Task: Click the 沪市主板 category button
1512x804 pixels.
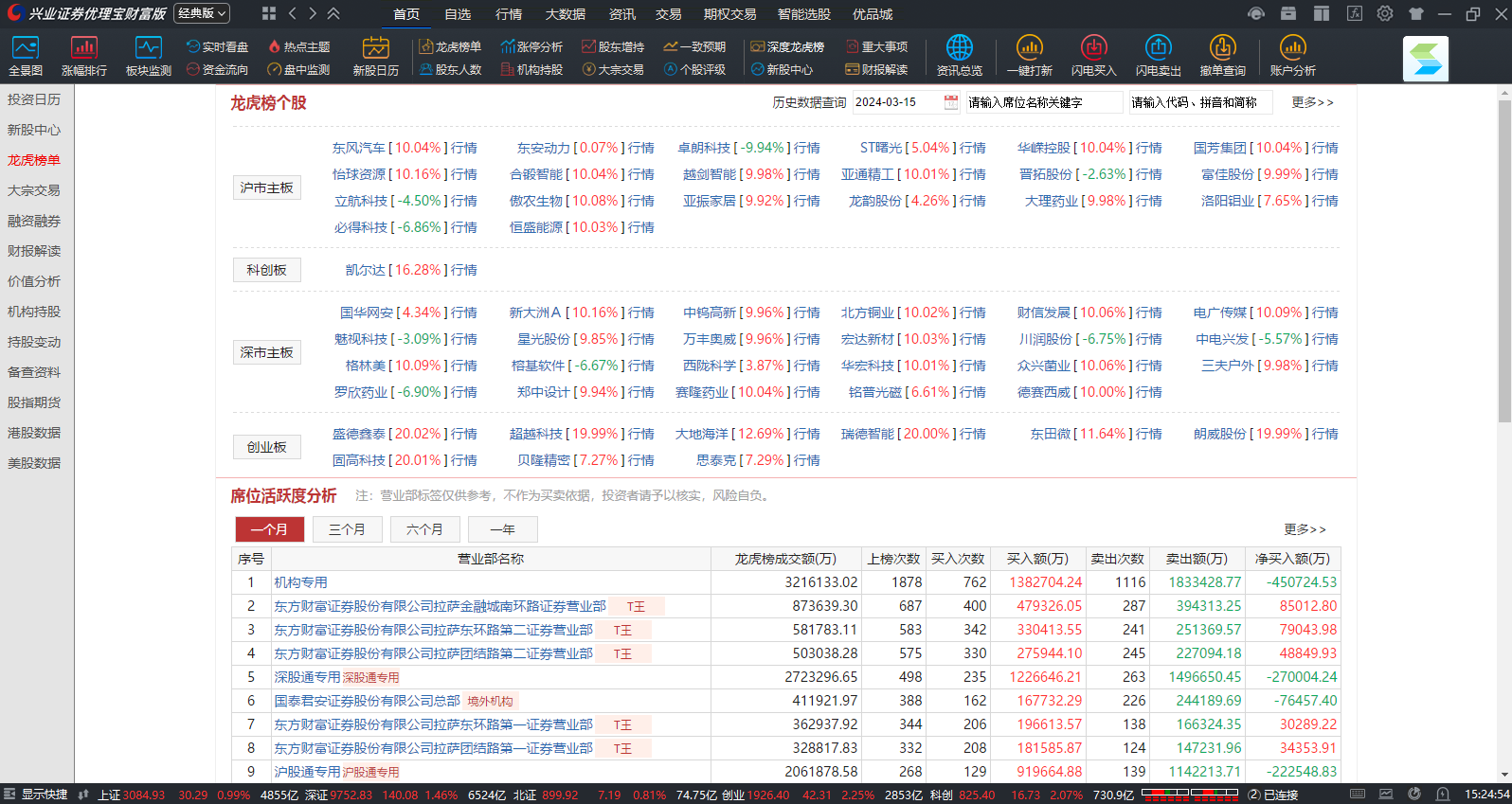Action: coord(267,188)
